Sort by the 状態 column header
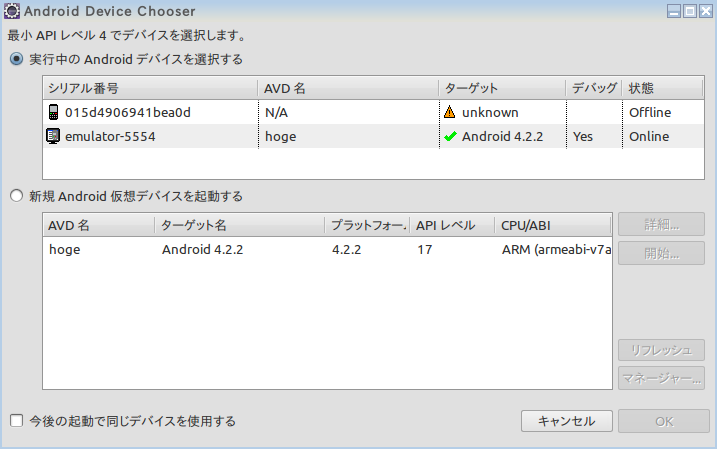 pos(663,88)
